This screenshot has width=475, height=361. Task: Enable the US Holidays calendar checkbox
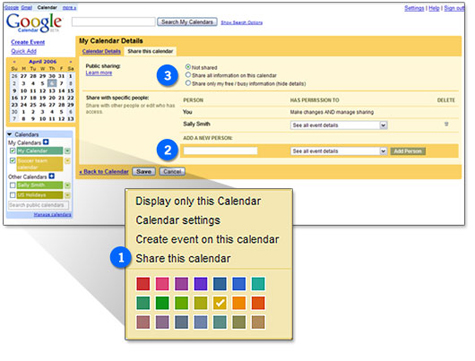click(13, 195)
